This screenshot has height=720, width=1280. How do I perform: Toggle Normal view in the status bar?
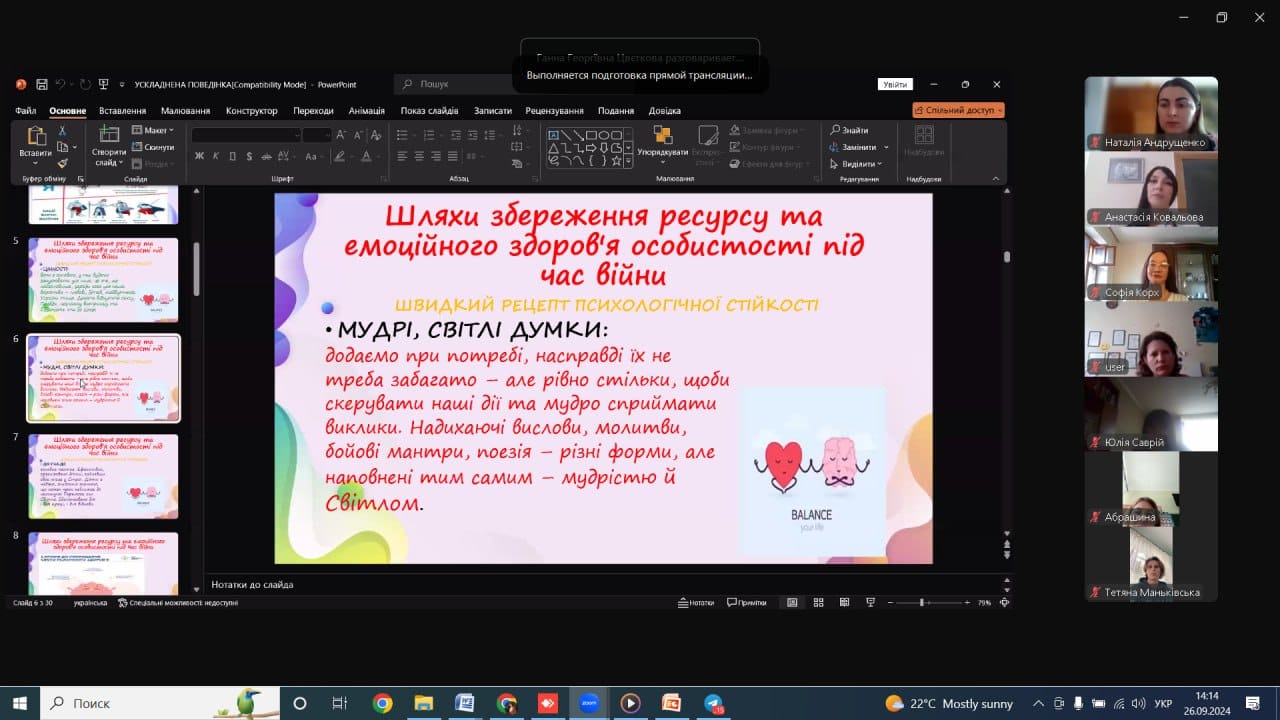point(792,603)
